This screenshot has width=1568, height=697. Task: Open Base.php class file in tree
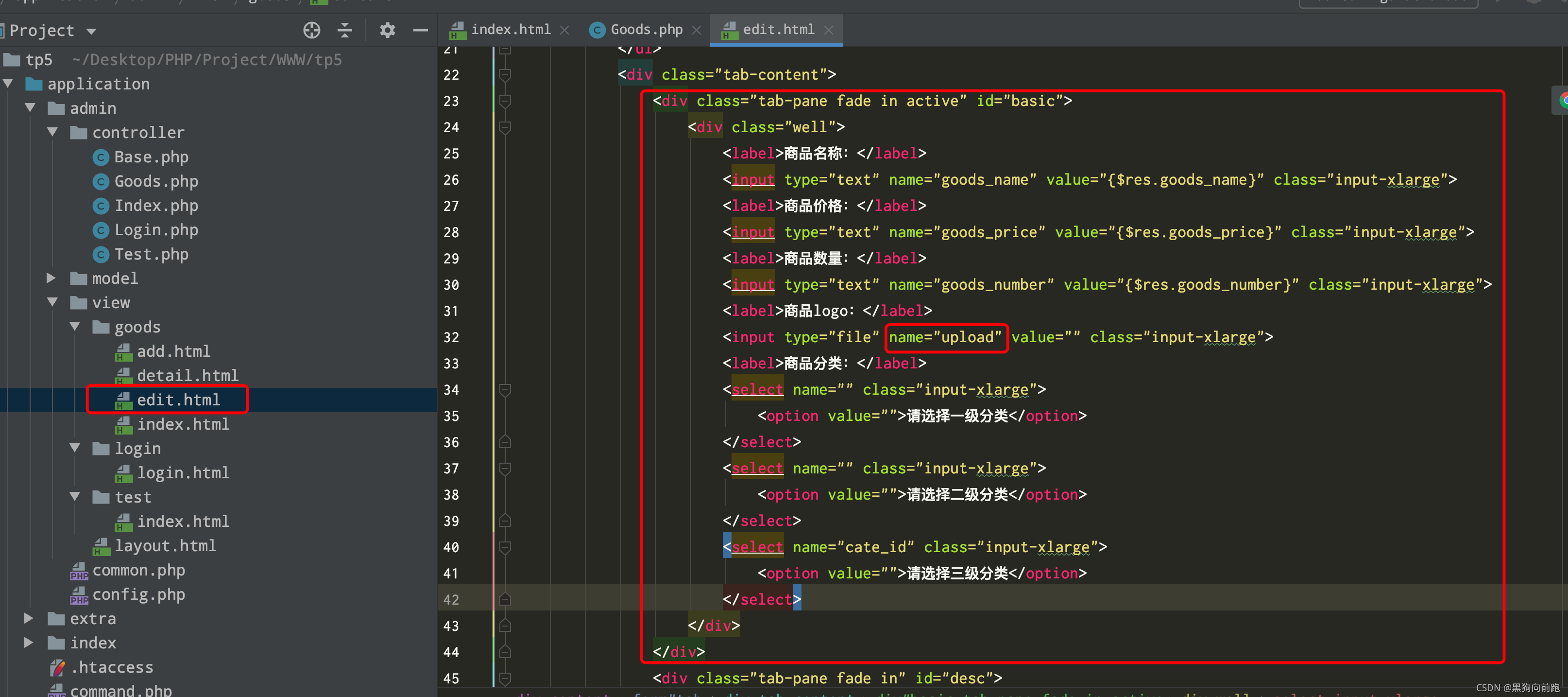[x=151, y=157]
